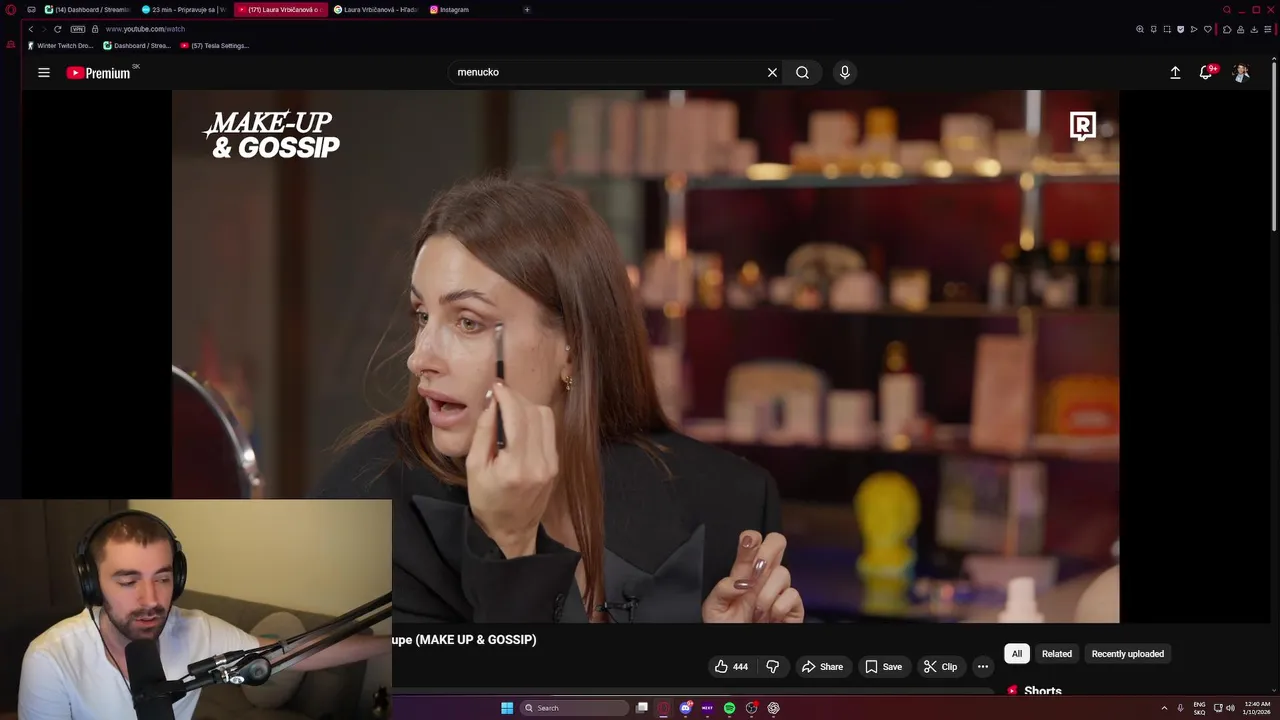Pause the video by clicking the player

645,356
